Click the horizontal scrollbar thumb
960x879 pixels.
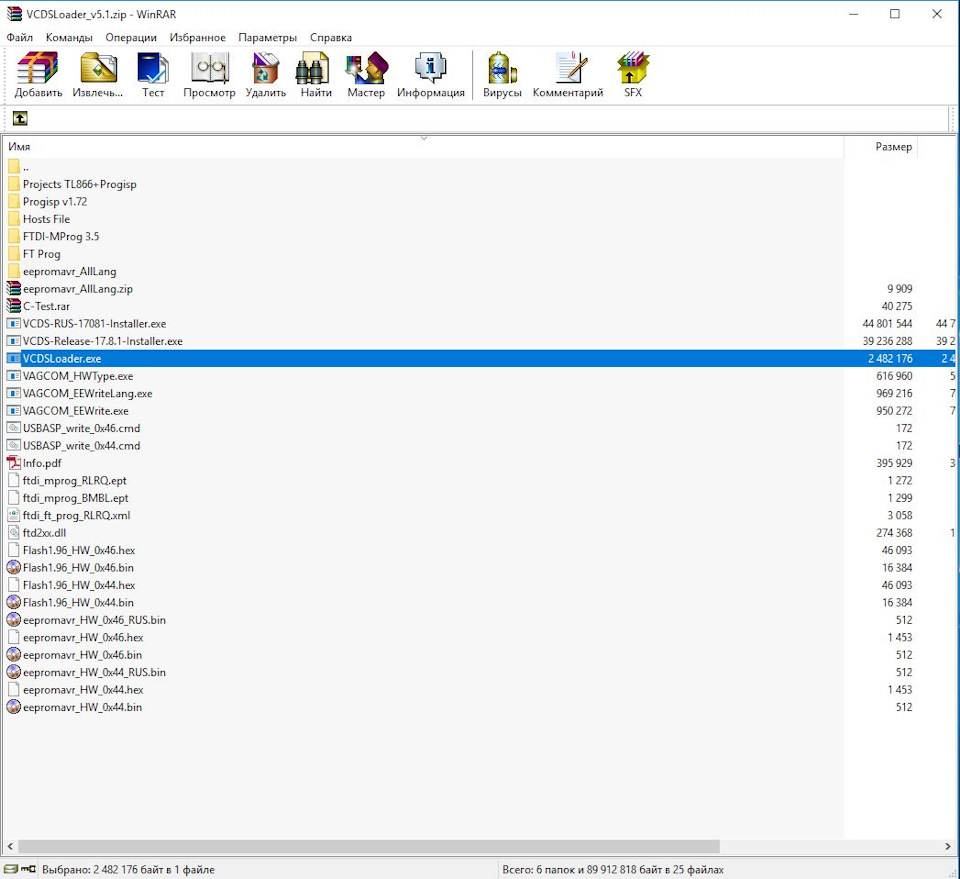(369, 846)
